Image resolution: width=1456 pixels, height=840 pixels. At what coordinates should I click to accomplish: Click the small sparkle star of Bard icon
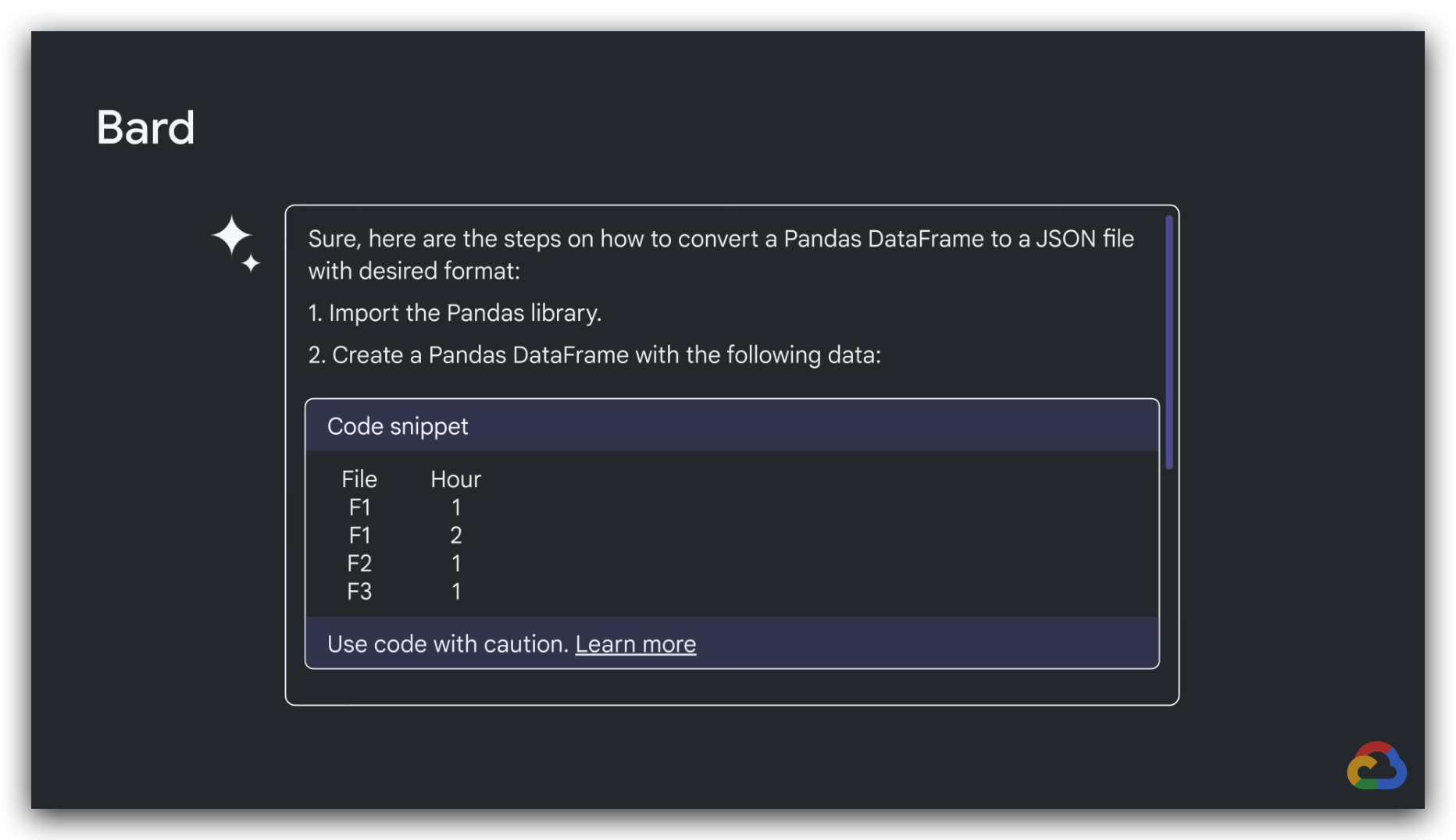coord(251,263)
